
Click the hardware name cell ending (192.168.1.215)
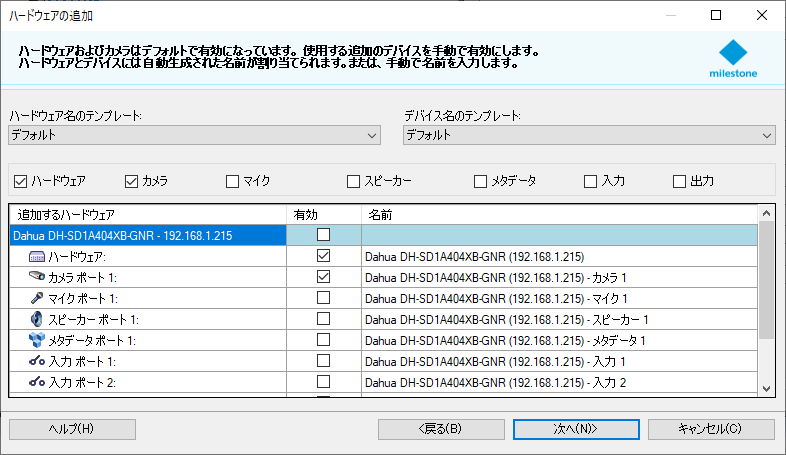(559, 257)
